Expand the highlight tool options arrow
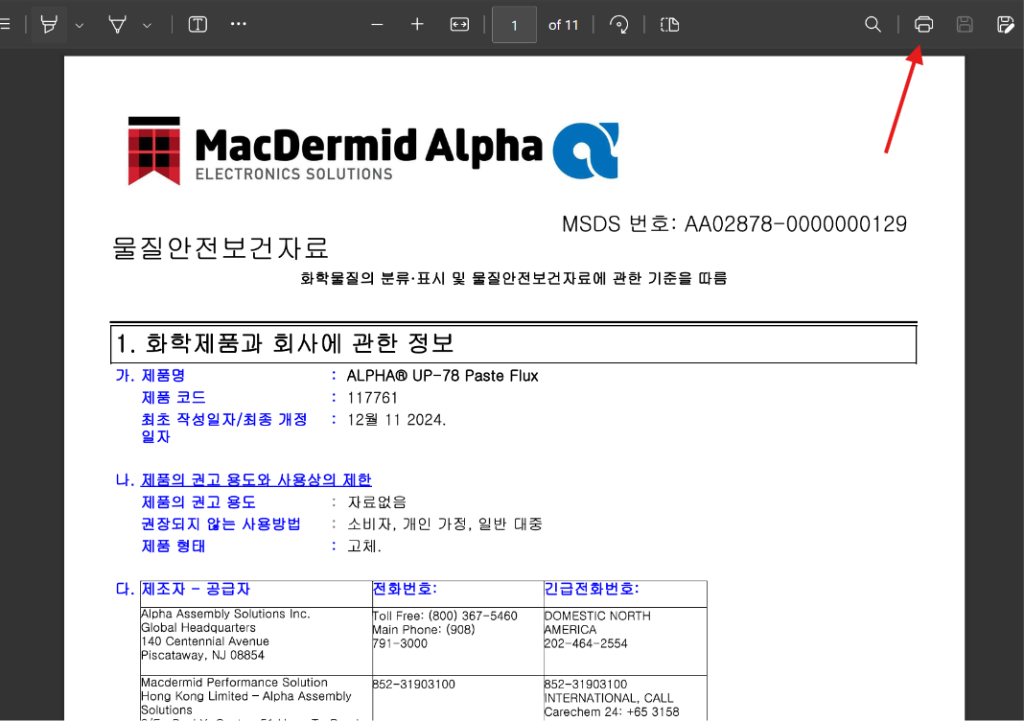The height and width of the screenshot is (721, 1024). coord(79,25)
